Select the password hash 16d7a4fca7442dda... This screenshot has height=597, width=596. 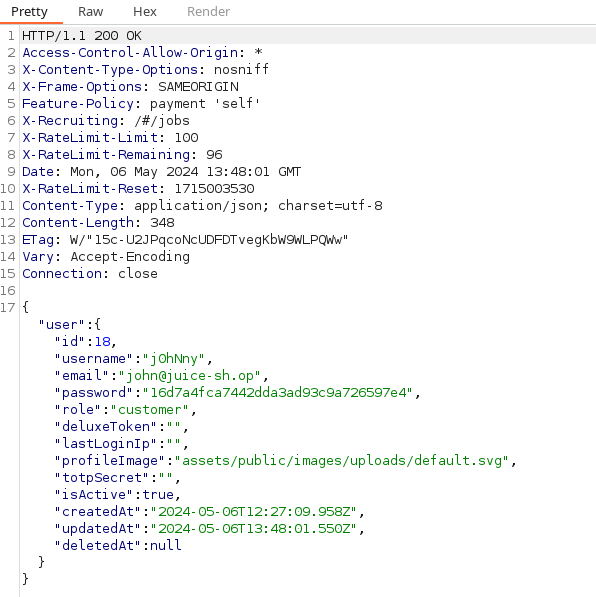[x=278, y=393]
